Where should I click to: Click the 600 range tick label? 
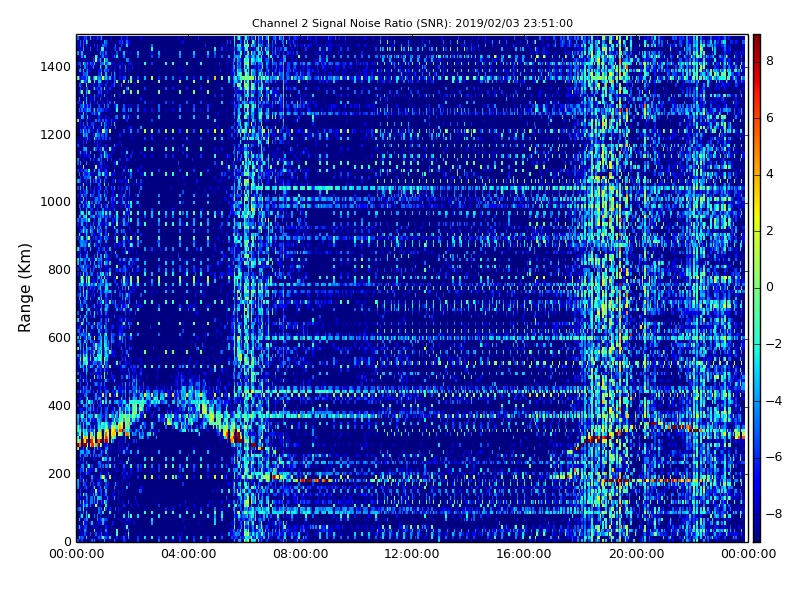[59, 338]
